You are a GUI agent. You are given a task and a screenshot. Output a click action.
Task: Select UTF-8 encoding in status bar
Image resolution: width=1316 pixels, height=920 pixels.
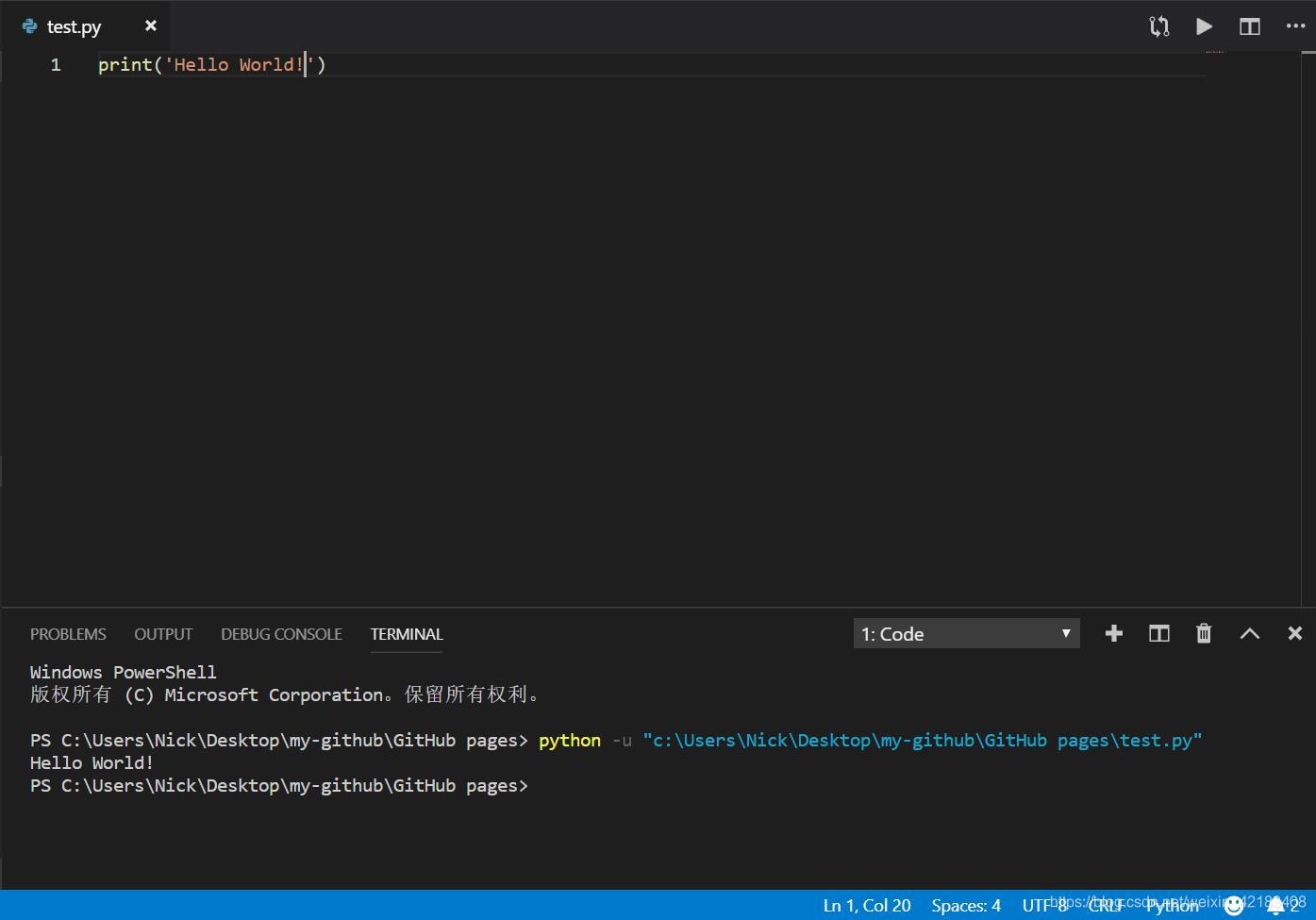1044,905
